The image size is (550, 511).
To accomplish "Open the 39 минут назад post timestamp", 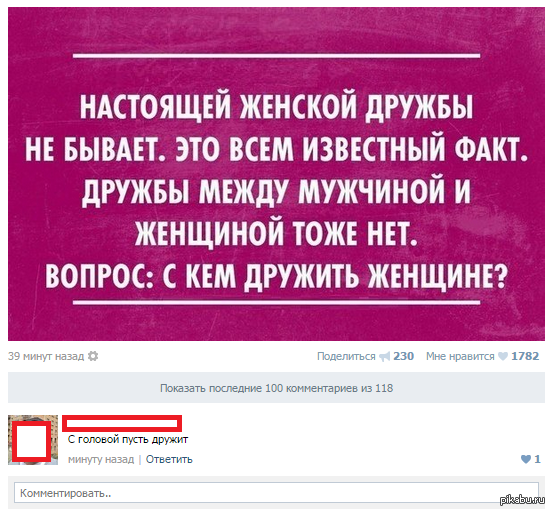I will click(x=46, y=356).
